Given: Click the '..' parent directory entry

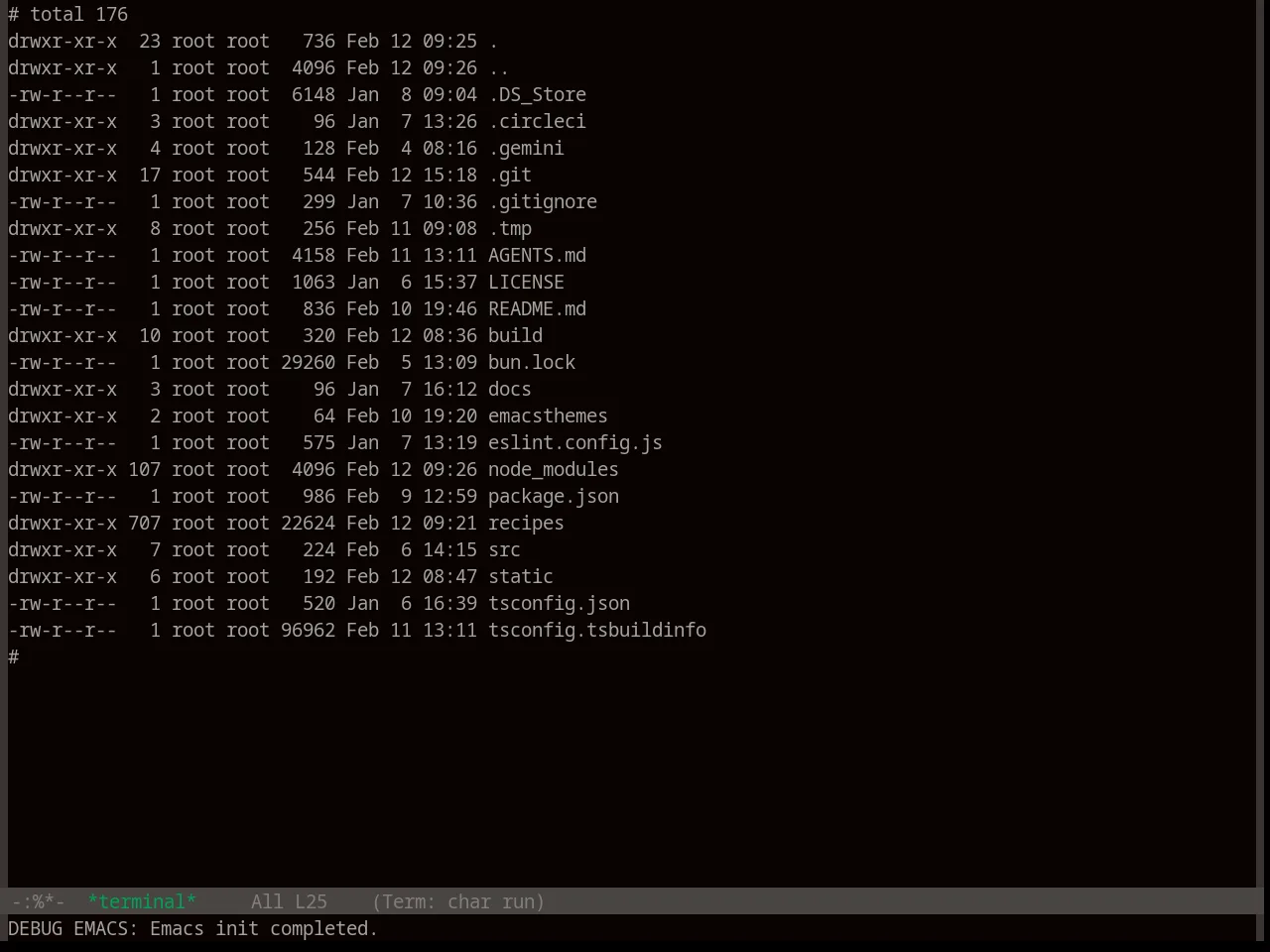Looking at the screenshot, I should click(x=499, y=67).
